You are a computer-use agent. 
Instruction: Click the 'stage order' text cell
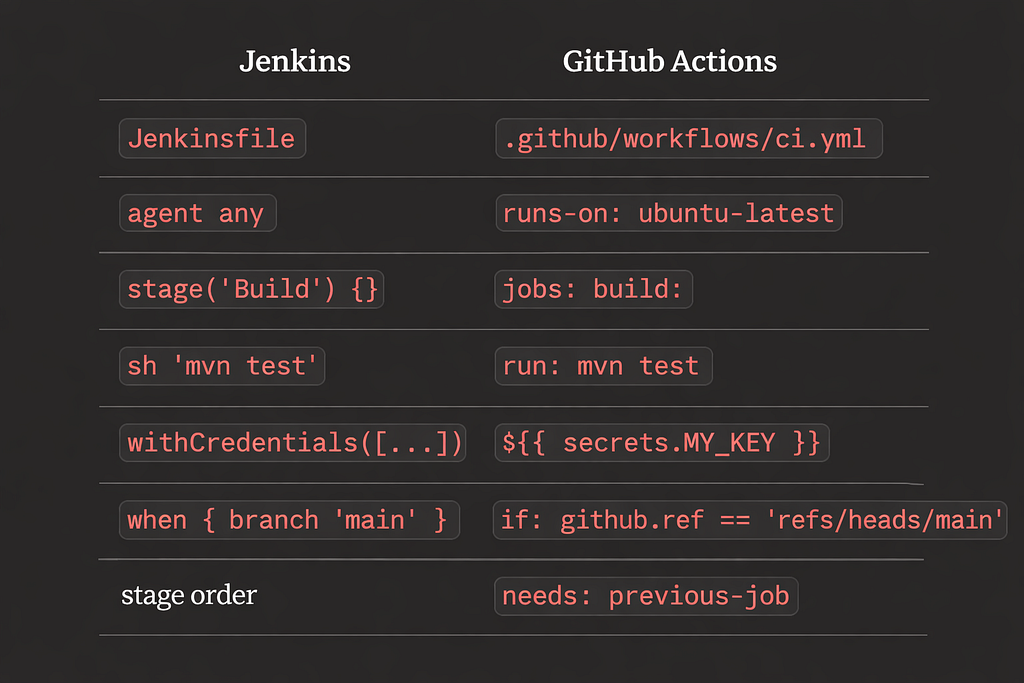coord(189,596)
